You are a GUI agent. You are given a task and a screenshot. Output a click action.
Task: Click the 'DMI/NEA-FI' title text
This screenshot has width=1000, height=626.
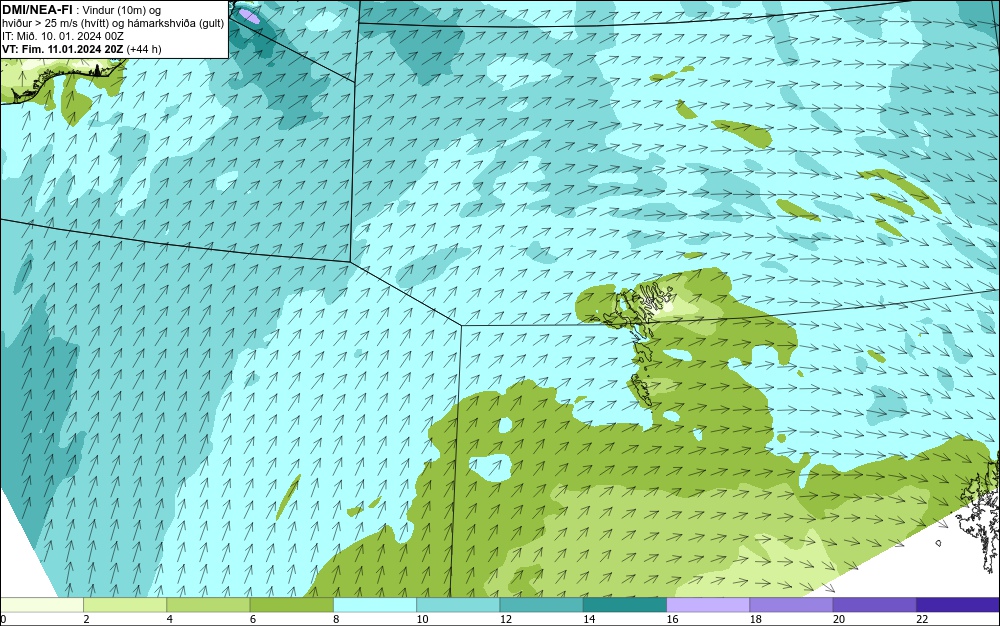click(38, 9)
